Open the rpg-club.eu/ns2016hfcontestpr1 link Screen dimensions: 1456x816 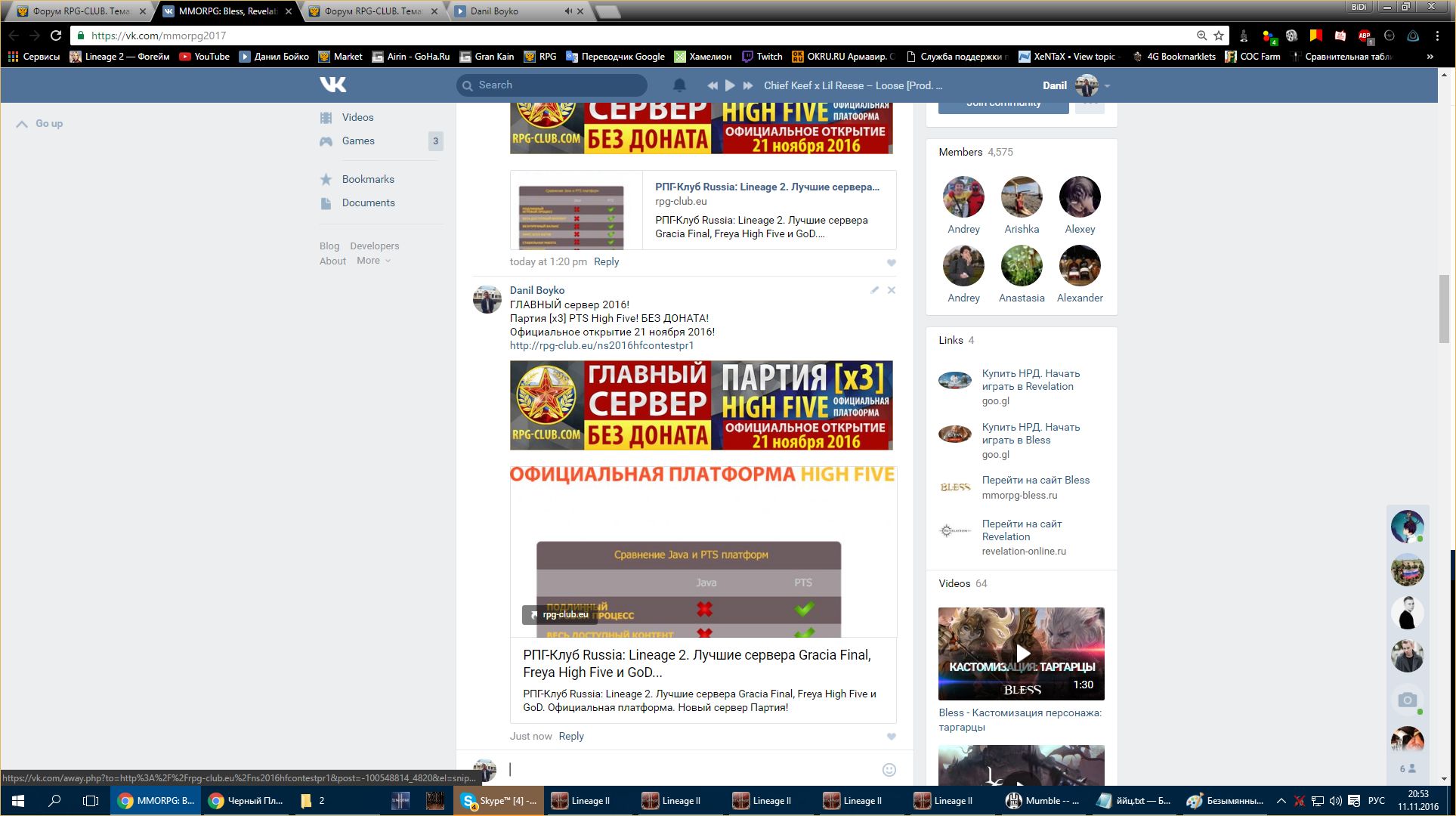[x=601, y=345]
